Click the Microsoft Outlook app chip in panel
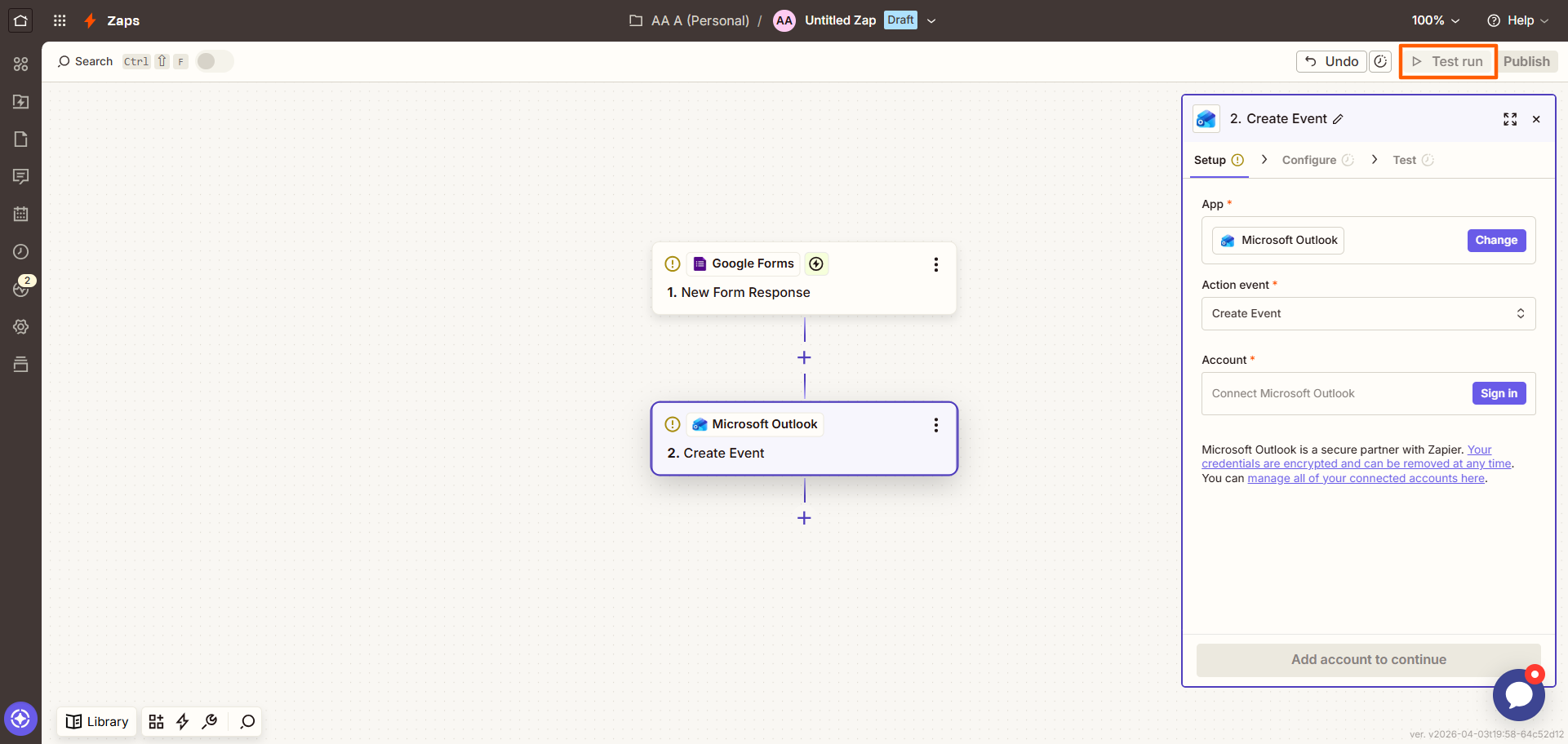This screenshot has width=1568, height=744. tap(1278, 240)
